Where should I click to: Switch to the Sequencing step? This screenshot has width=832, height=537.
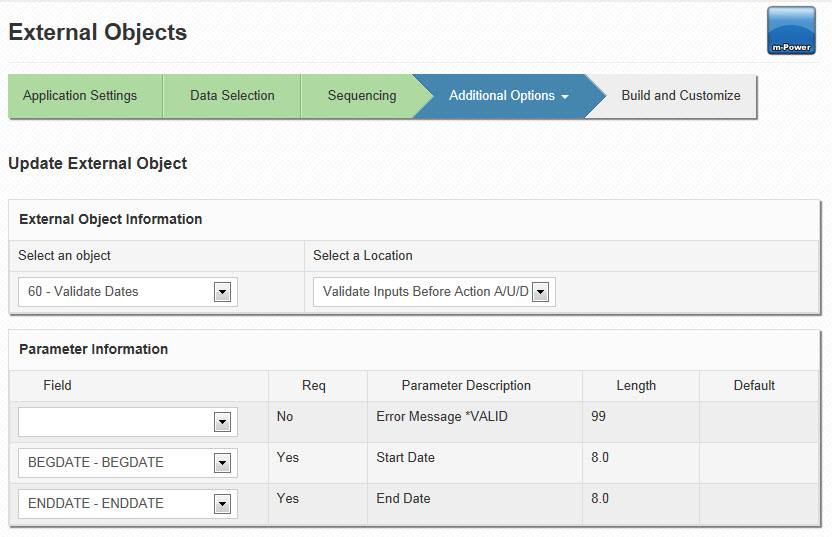point(362,96)
